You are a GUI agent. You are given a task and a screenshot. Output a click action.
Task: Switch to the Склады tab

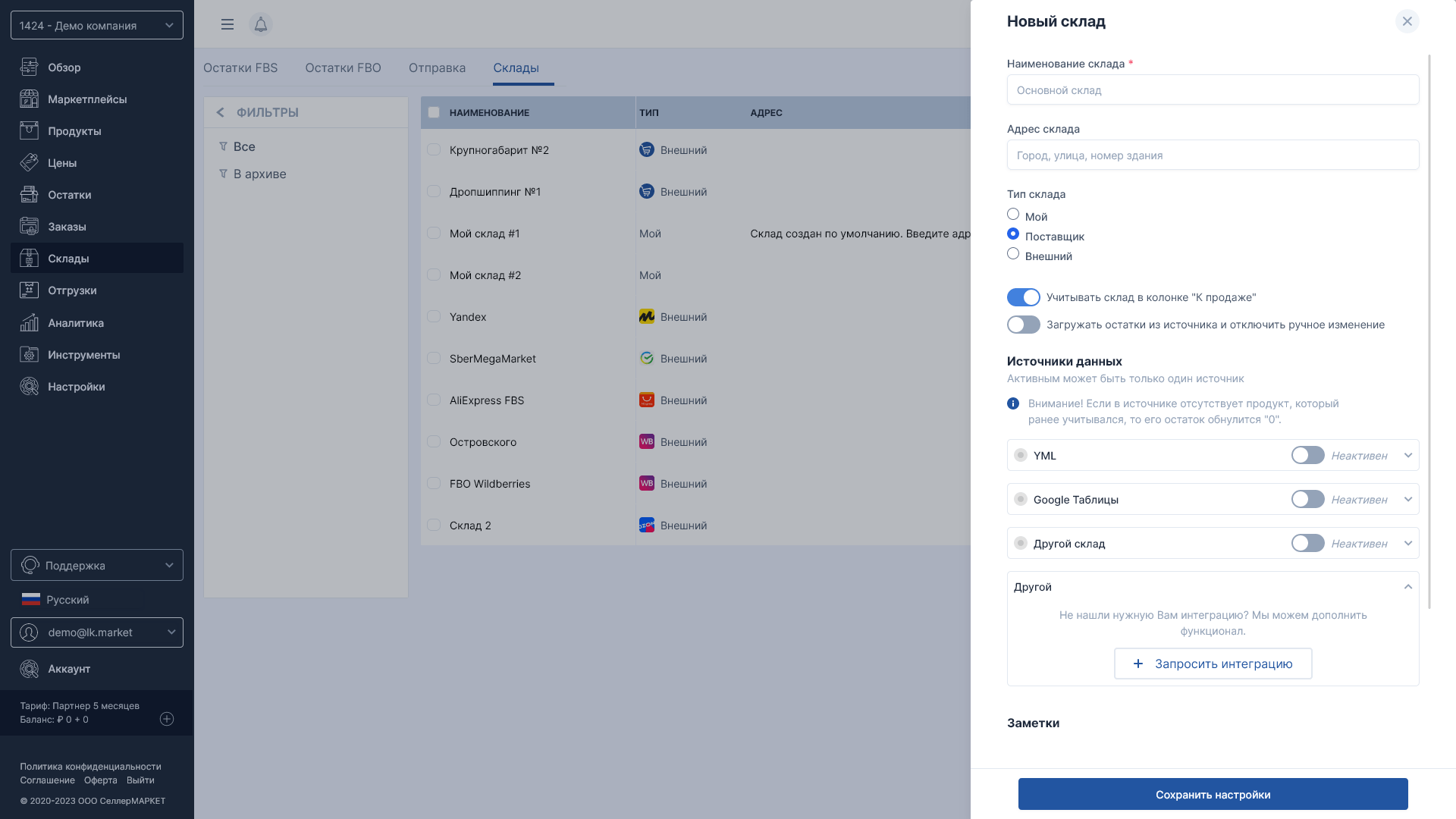click(x=516, y=67)
